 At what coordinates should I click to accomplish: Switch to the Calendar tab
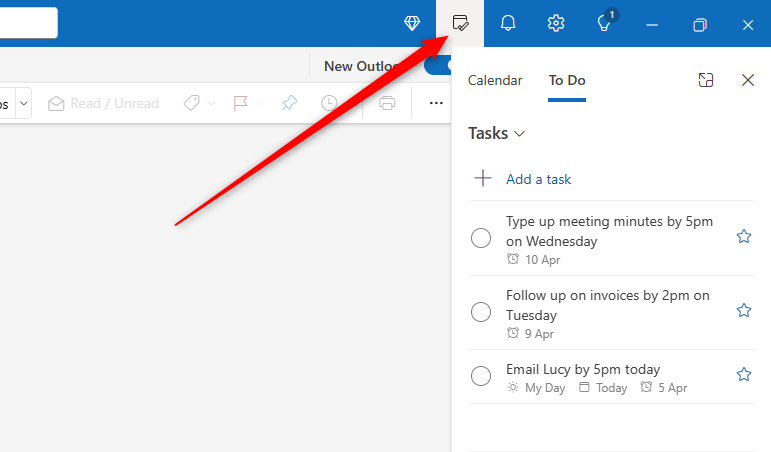point(495,80)
